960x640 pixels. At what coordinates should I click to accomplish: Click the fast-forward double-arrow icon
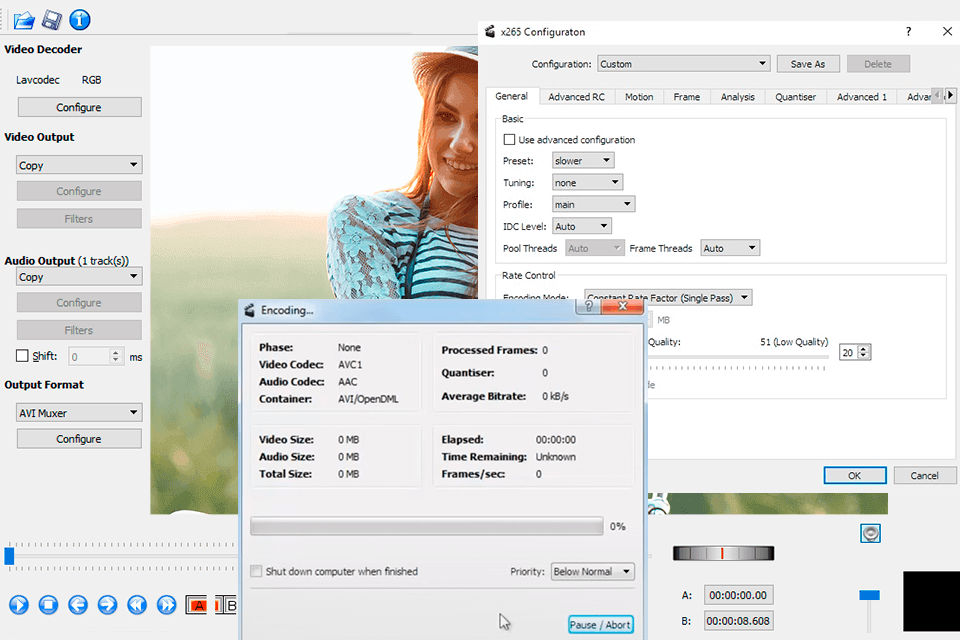(x=167, y=605)
